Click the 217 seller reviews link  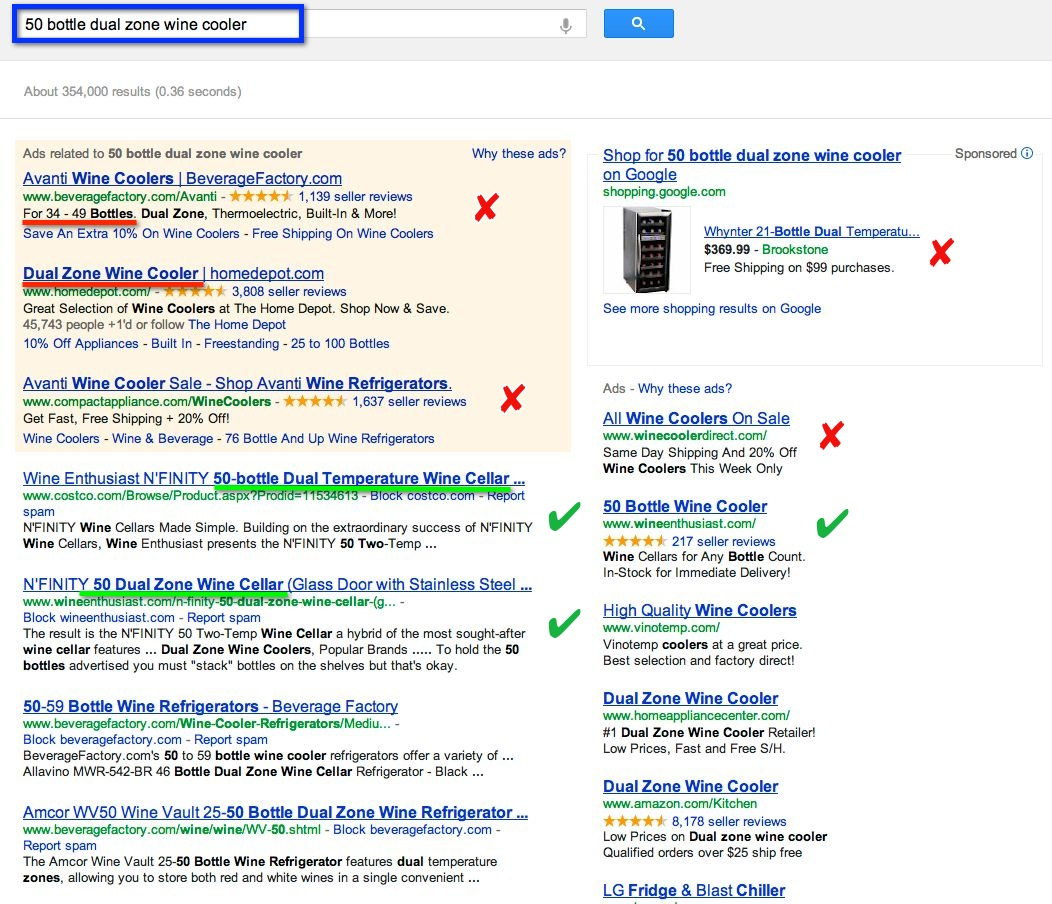(723, 542)
